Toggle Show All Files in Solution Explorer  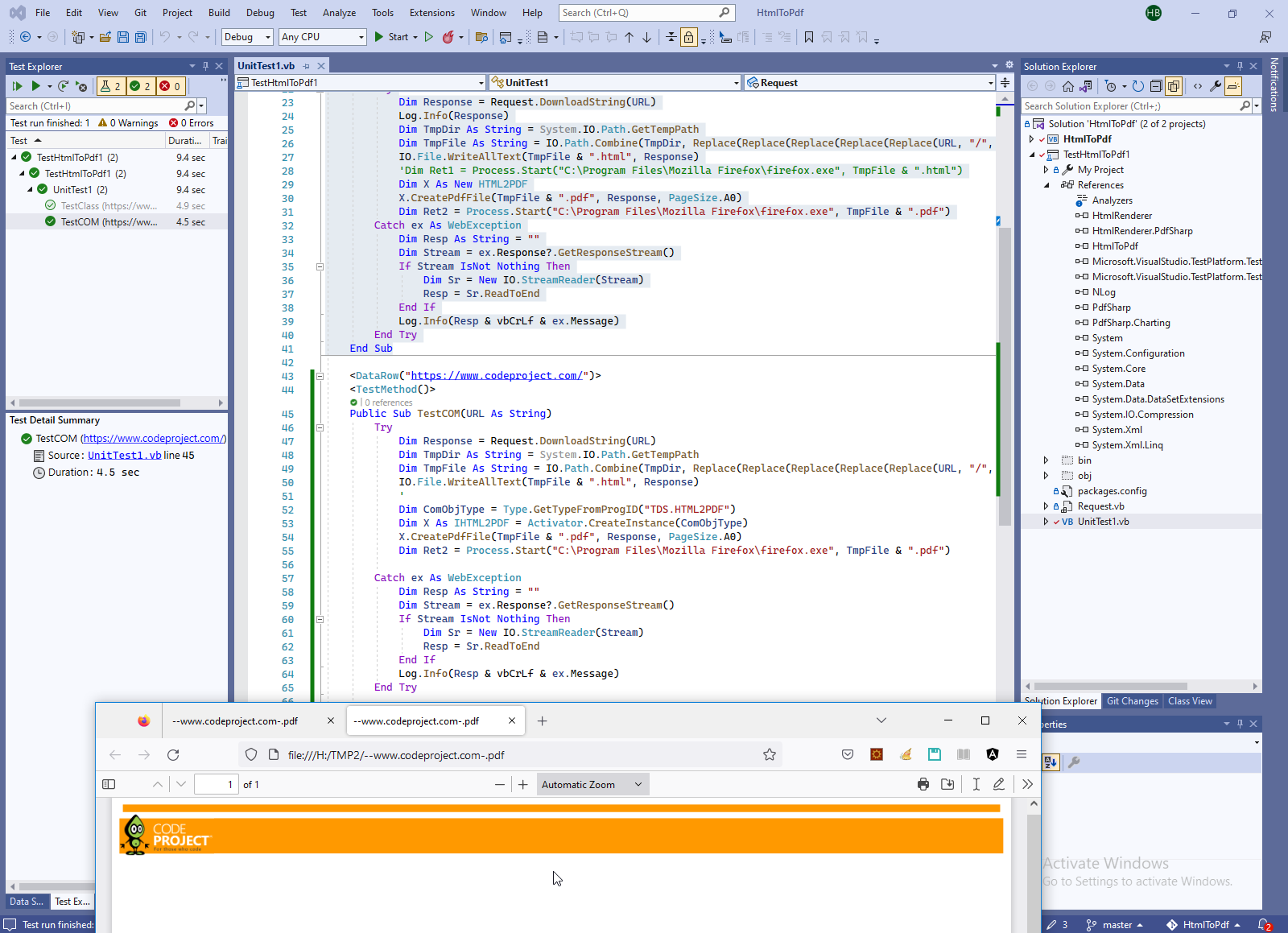click(x=1174, y=86)
